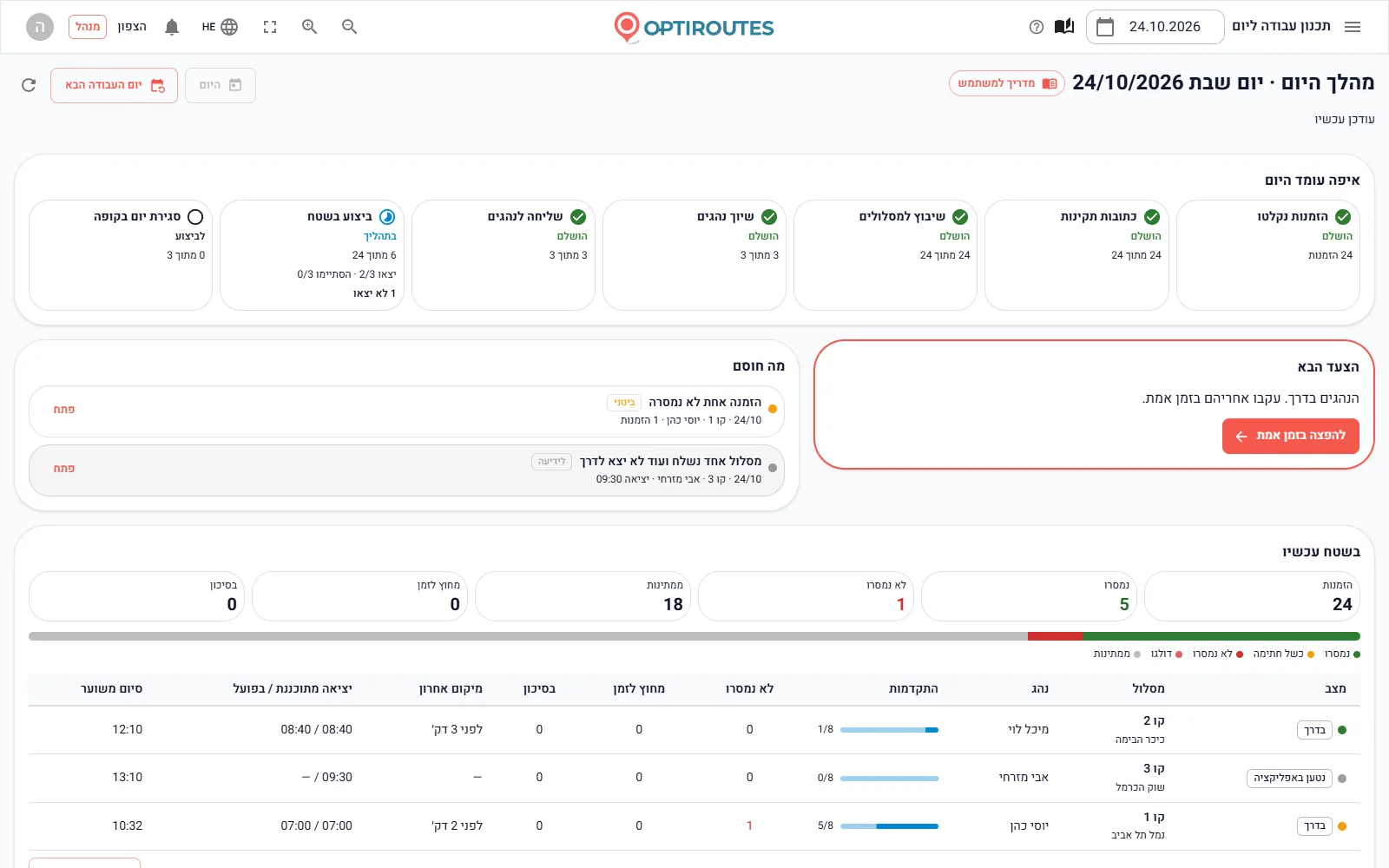Click the הזמנות 24 stat card

[x=1252, y=596]
